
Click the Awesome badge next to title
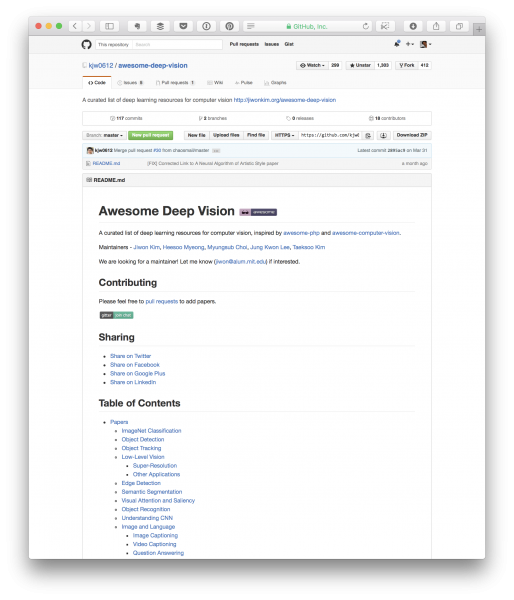(x=258, y=212)
